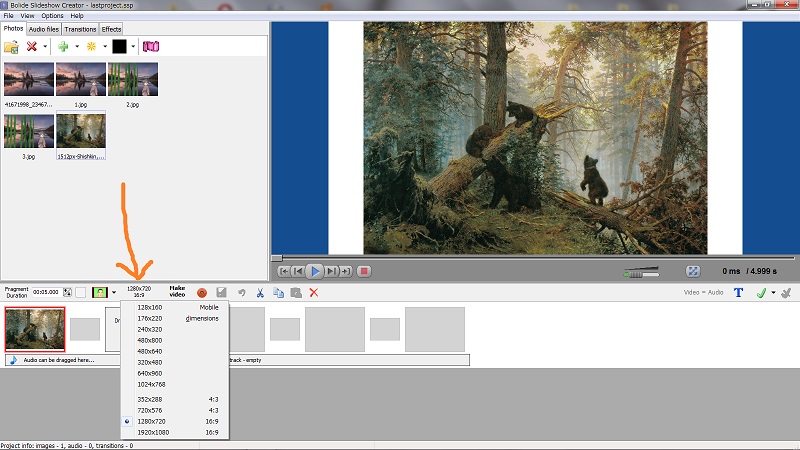Open the add photos folder icon
The image size is (800, 450).
coord(11,47)
